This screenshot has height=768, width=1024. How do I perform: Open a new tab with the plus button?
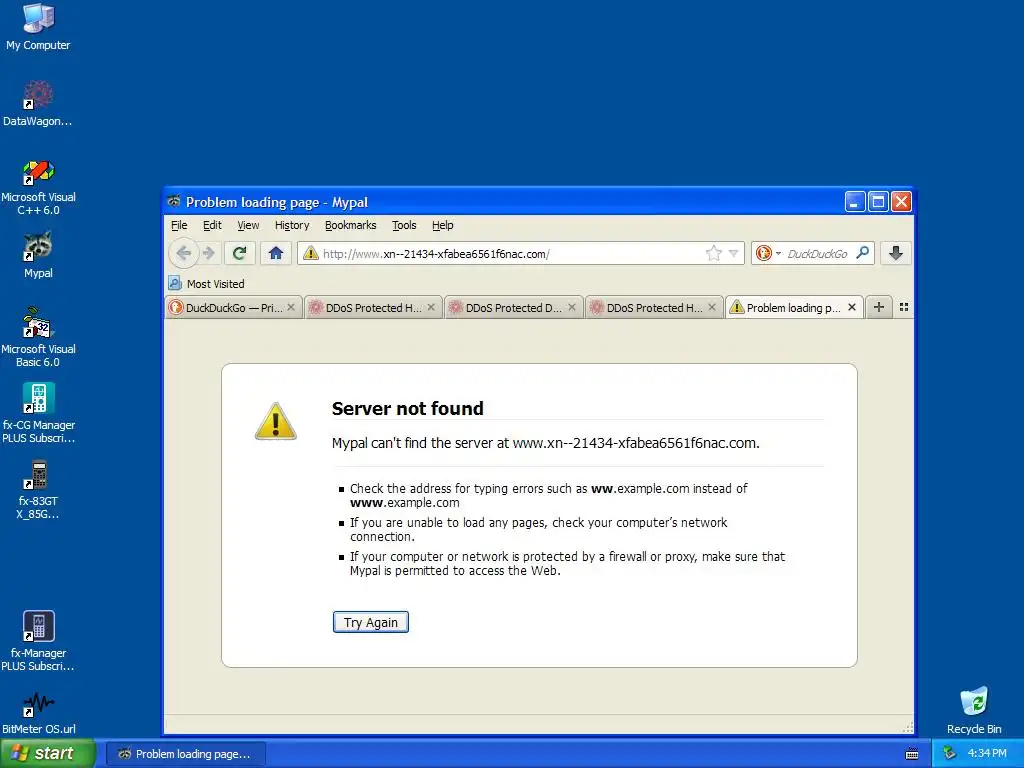click(x=879, y=307)
